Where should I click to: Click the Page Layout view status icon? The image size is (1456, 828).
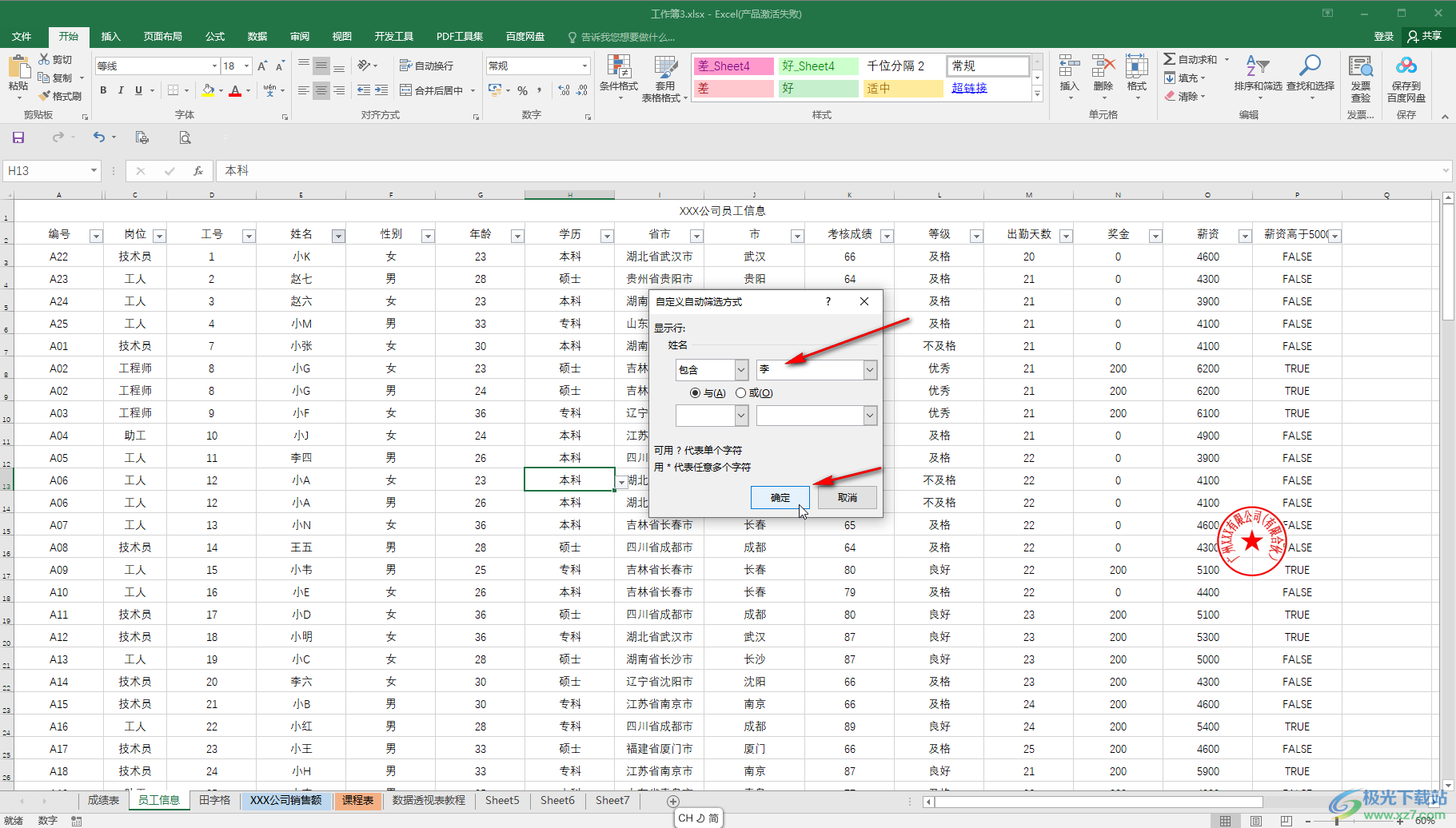[x=1255, y=821]
